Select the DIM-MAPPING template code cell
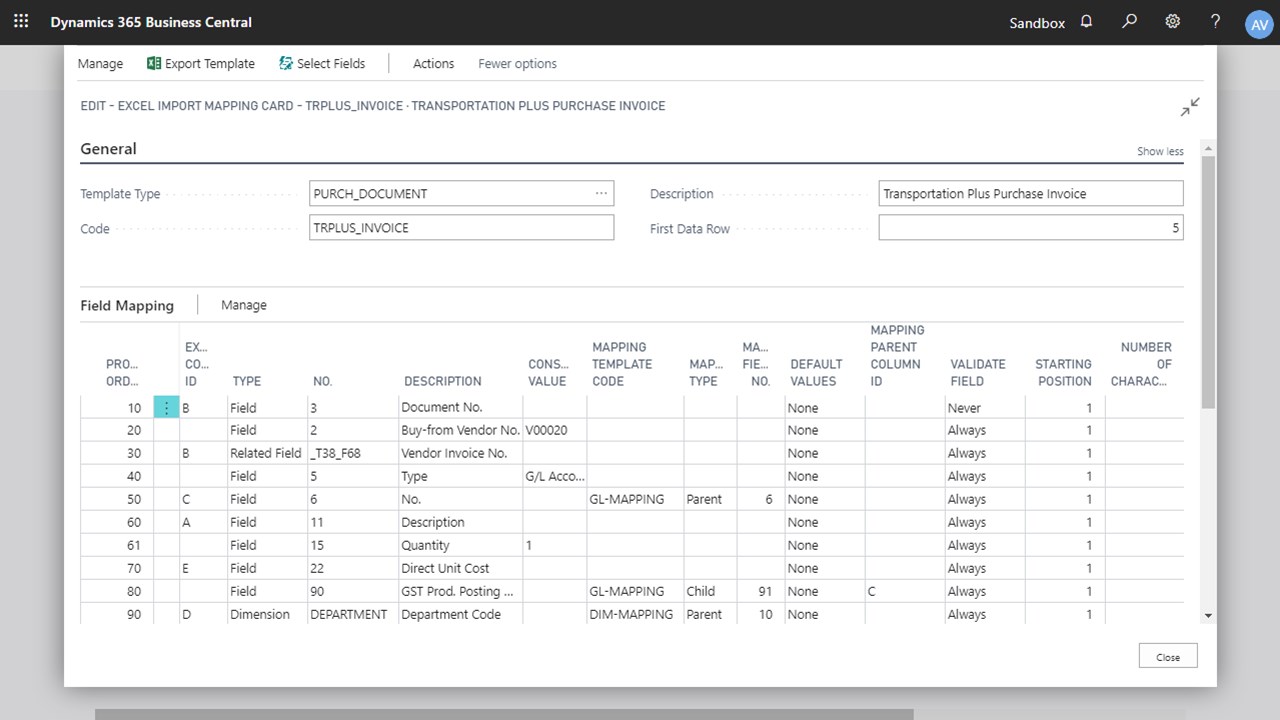Viewport: 1280px width, 720px height. [x=635, y=614]
